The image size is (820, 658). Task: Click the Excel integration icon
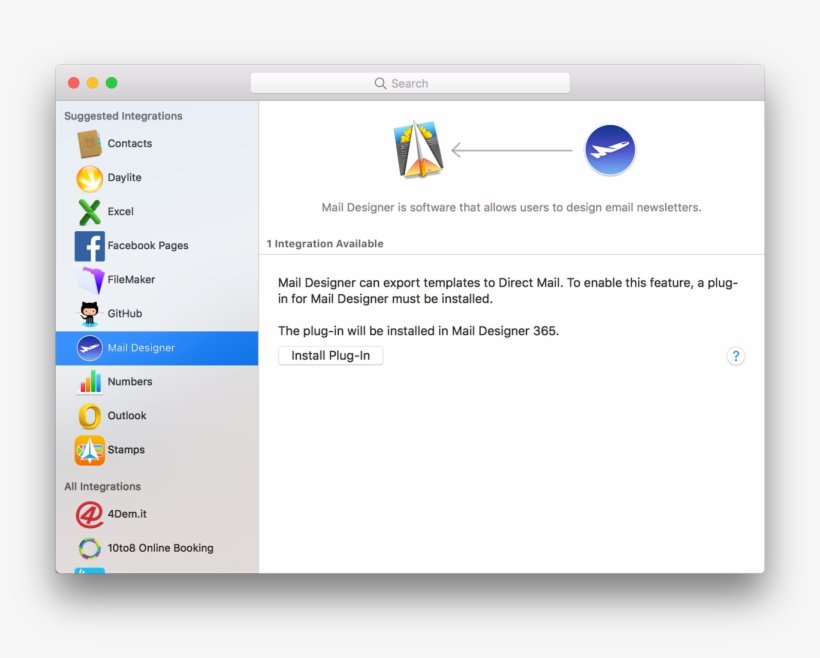pyautogui.click(x=88, y=211)
